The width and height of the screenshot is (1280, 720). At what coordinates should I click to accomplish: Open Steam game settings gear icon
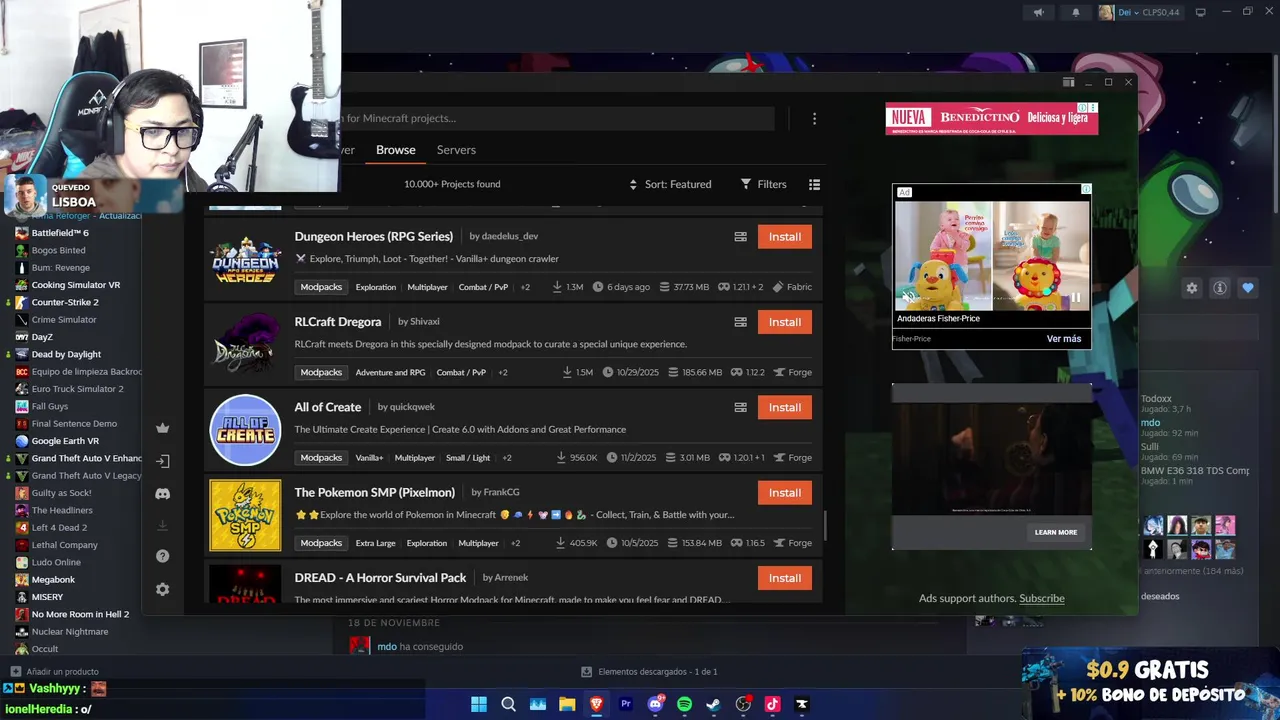pos(1192,288)
